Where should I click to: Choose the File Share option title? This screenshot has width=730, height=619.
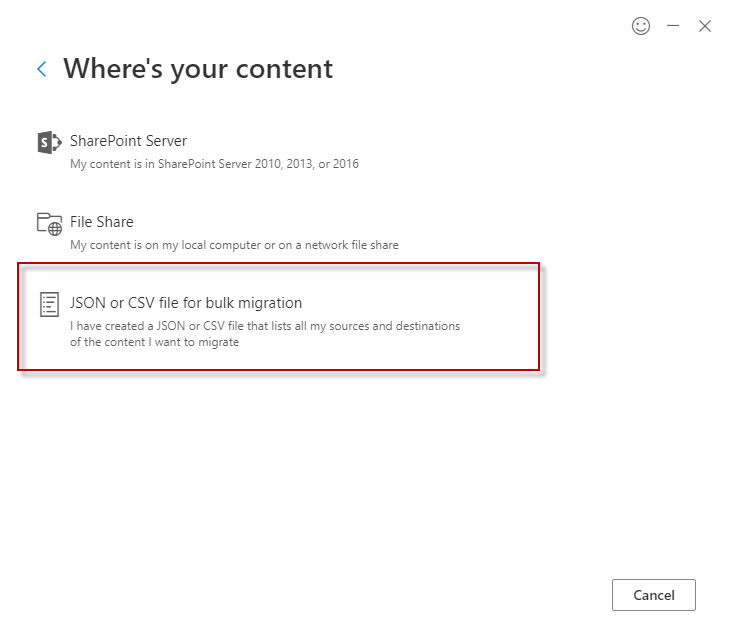point(101,222)
